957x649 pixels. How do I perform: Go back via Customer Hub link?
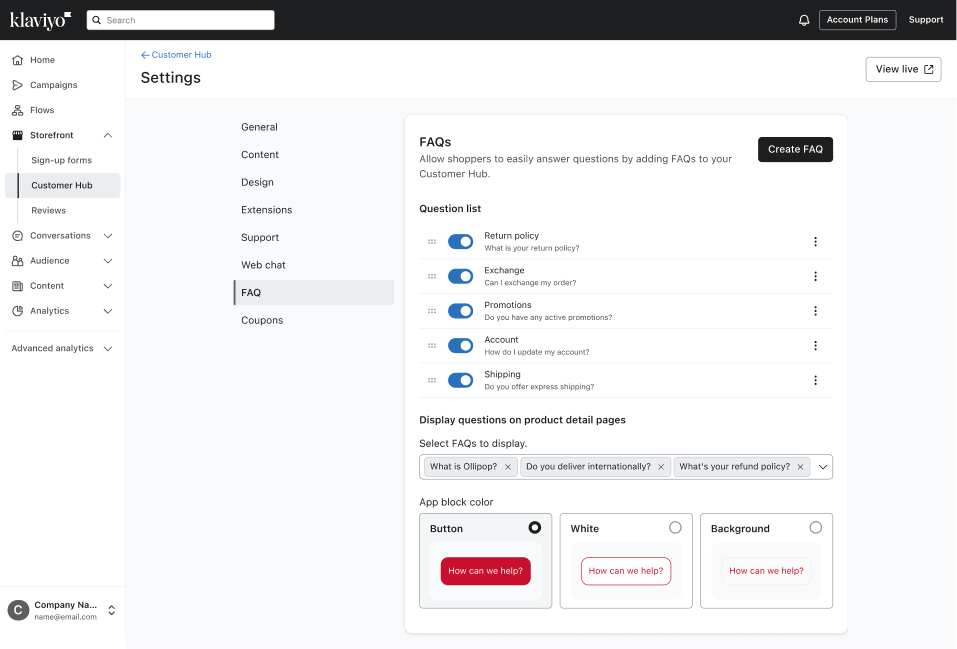[176, 54]
